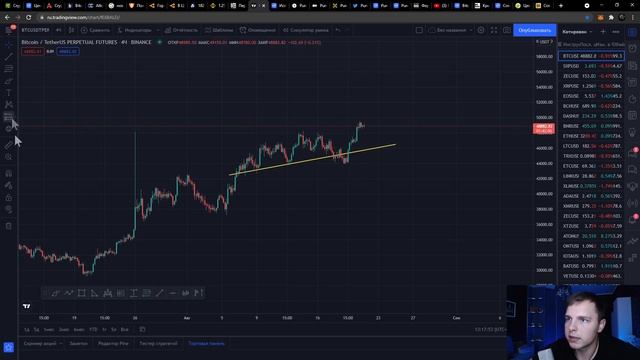Open the financials (Отчётность) menu
The height and width of the screenshot is (360, 640).
pyautogui.click(x=181, y=30)
